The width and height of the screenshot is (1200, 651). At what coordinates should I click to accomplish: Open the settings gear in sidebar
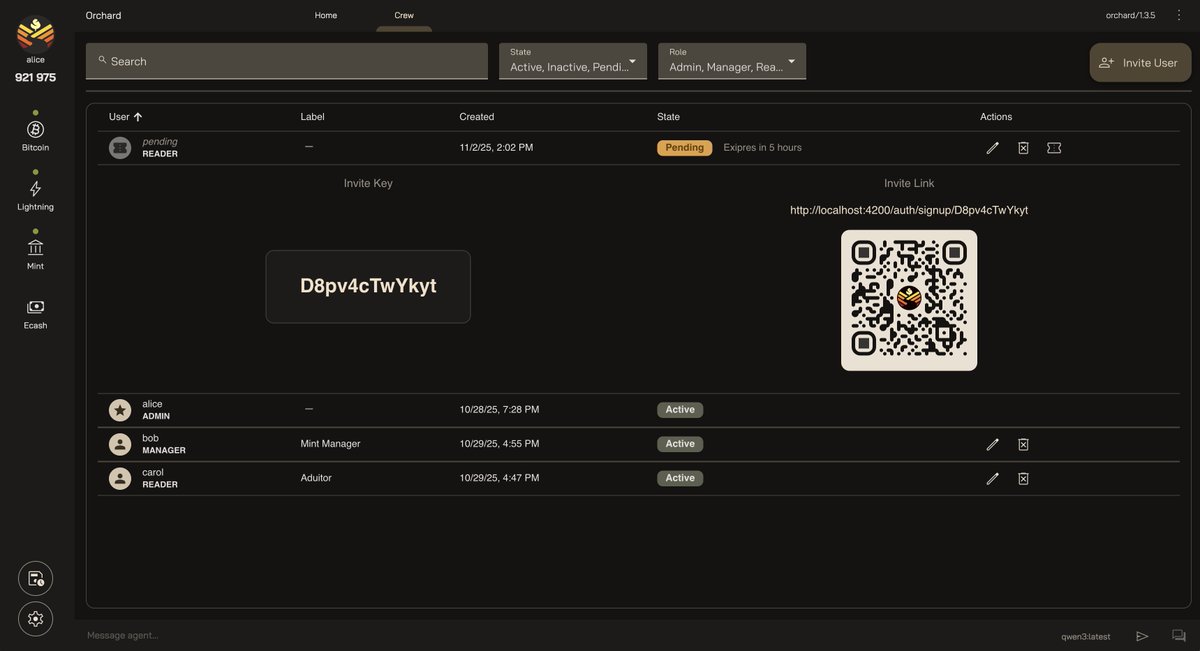coord(35,619)
